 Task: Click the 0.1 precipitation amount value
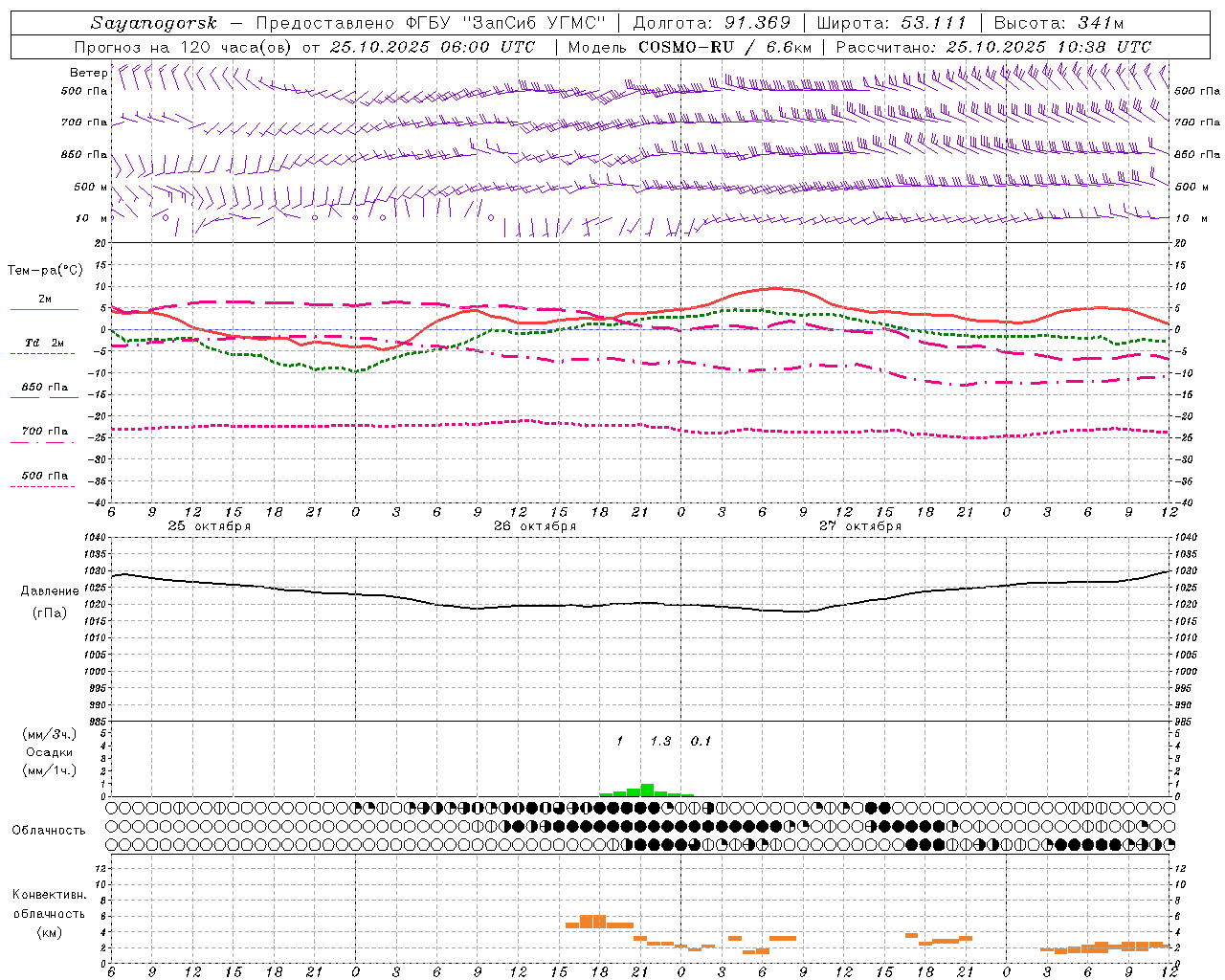click(x=701, y=741)
